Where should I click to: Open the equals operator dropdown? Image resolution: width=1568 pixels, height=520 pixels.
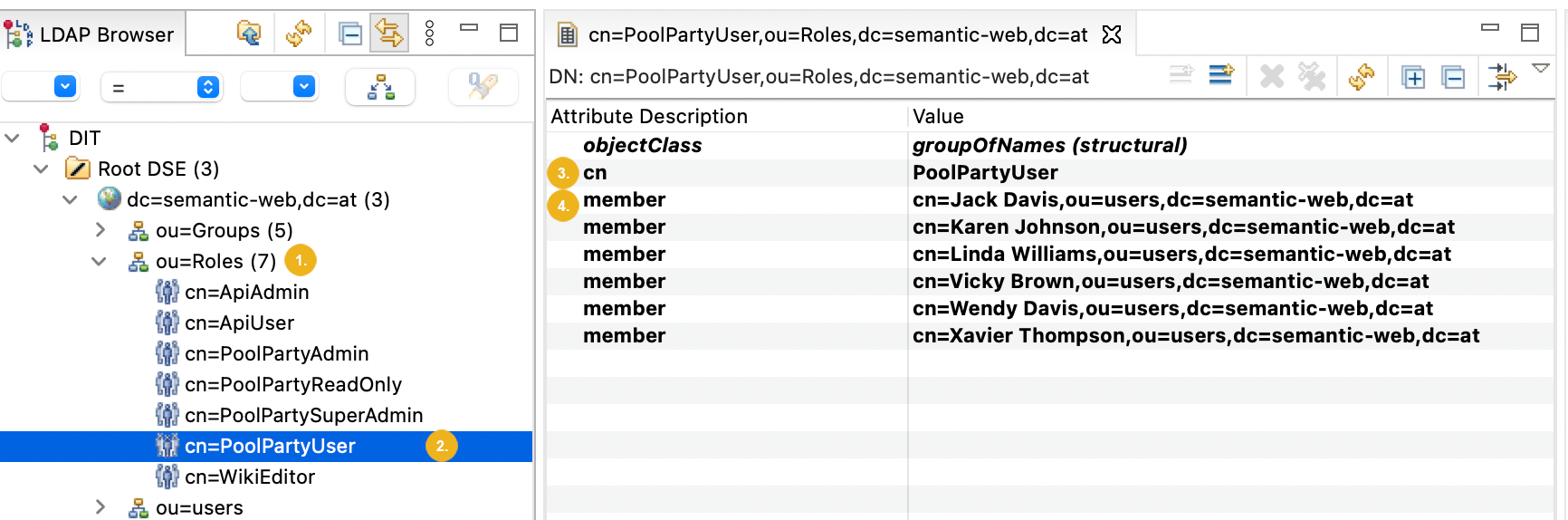pos(207,87)
